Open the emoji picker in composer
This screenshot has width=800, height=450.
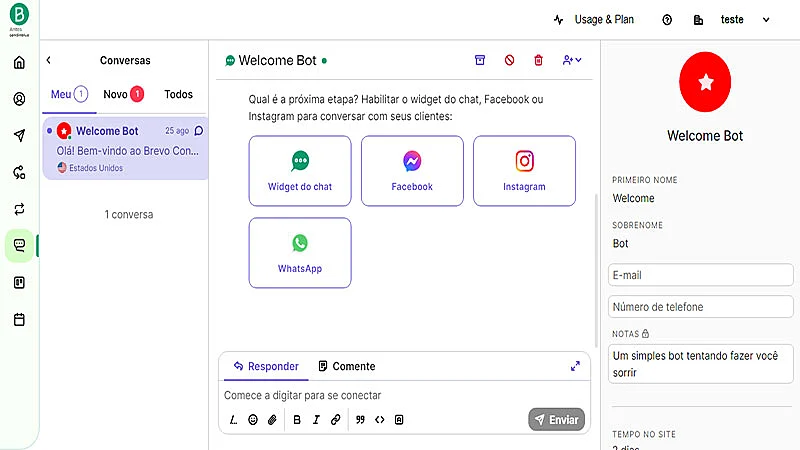coord(253,420)
